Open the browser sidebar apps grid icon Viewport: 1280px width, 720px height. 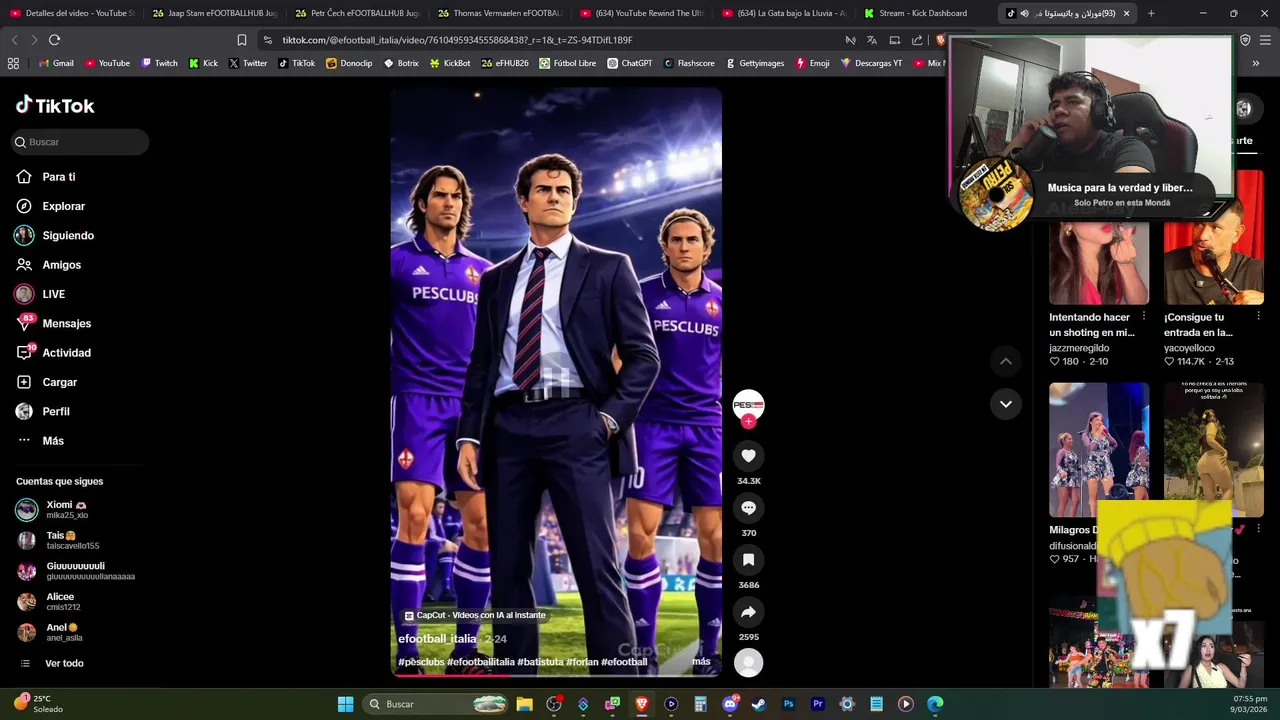coord(13,63)
